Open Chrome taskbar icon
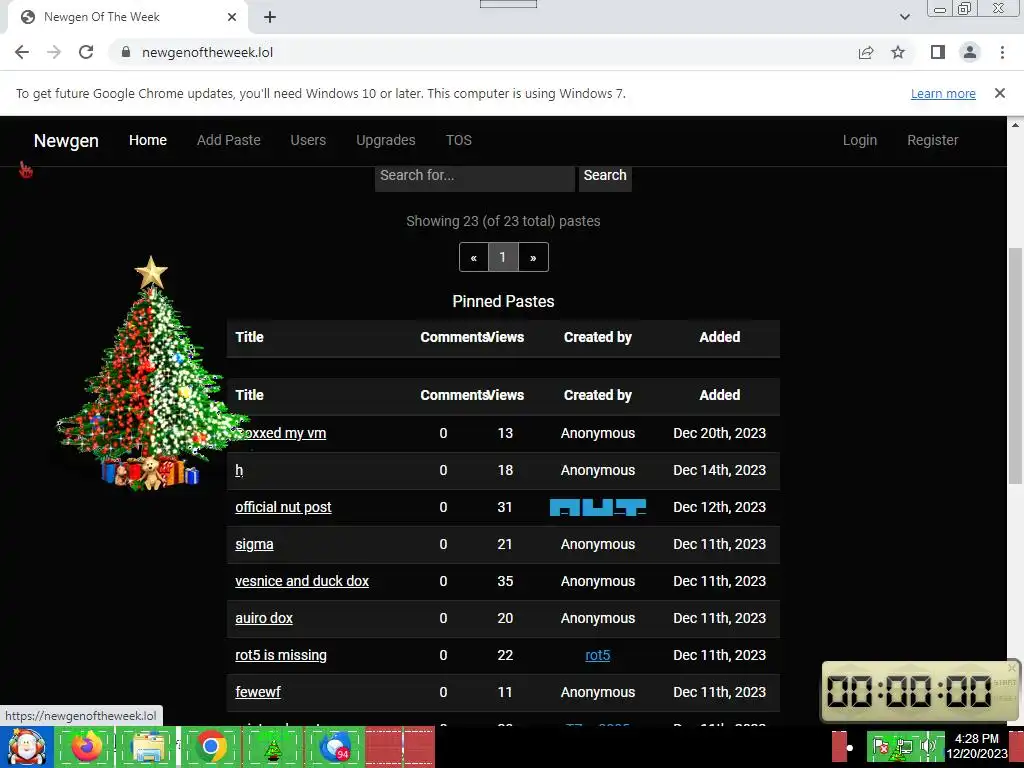The image size is (1024, 768). (211, 746)
